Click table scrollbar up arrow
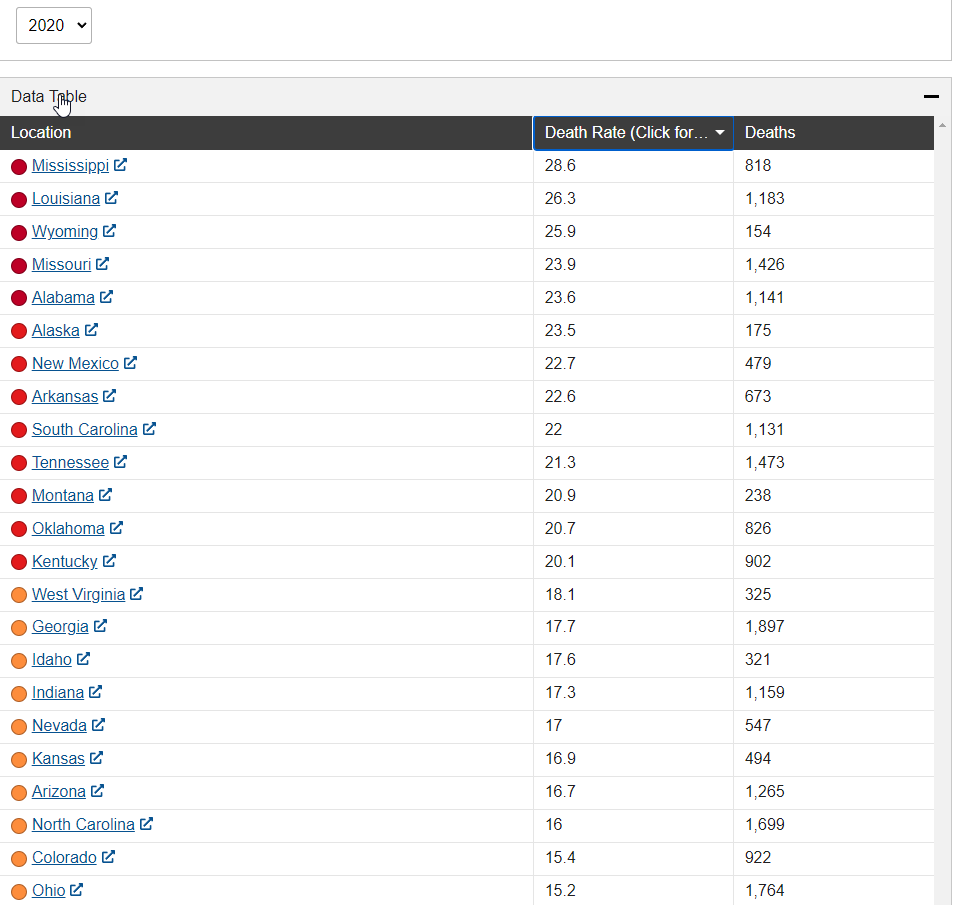This screenshot has height=905, width=962. [x=942, y=125]
